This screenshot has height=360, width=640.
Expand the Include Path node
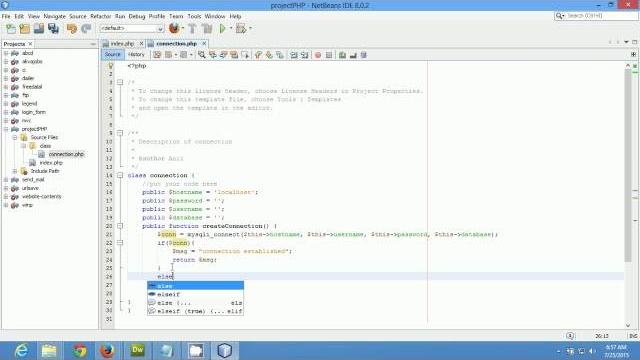[x=15, y=171]
